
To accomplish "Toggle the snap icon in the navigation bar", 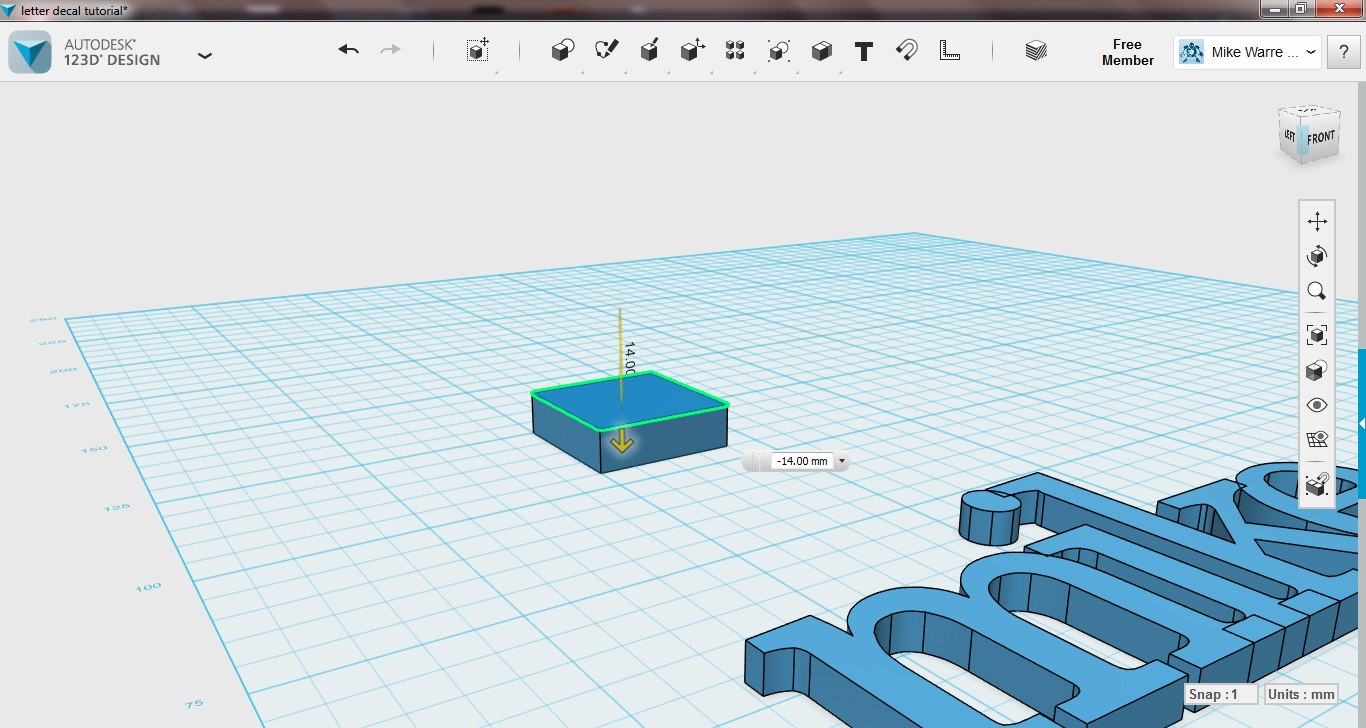I will coord(1317,485).
